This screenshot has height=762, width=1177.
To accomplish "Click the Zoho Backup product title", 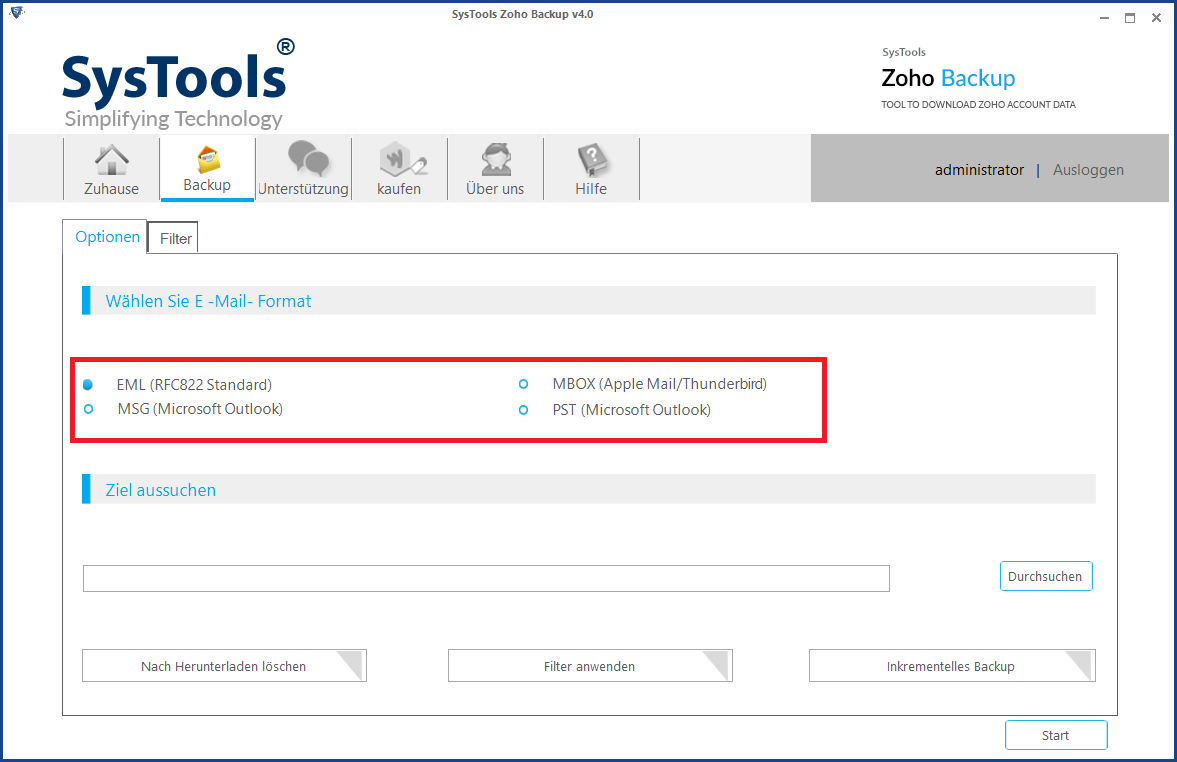I will click(x=948, y=78).
